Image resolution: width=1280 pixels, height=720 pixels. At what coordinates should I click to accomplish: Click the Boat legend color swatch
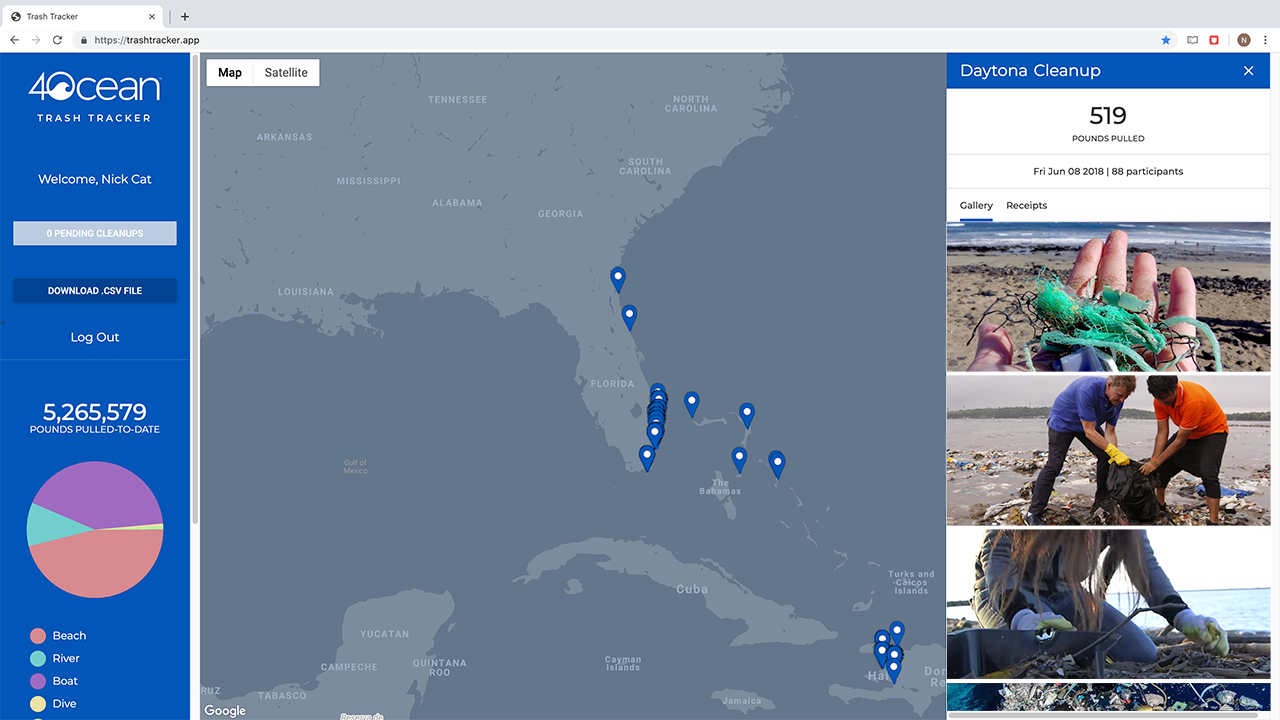click(x=38, y=681)
